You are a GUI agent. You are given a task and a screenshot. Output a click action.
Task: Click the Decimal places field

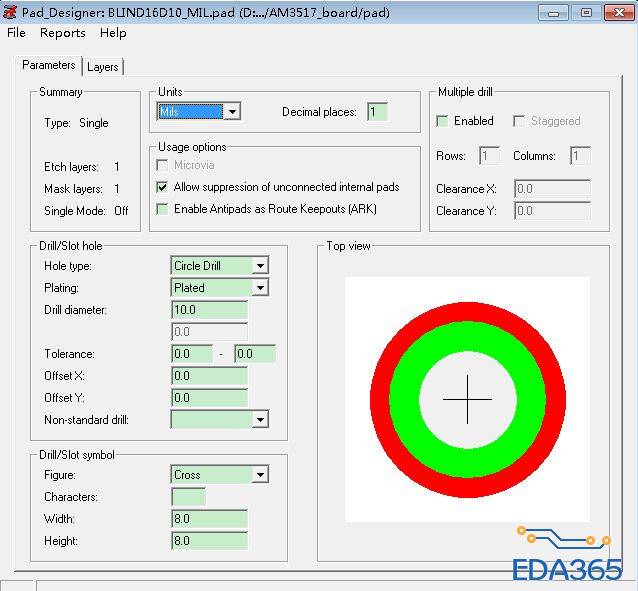tap(377, 112)
